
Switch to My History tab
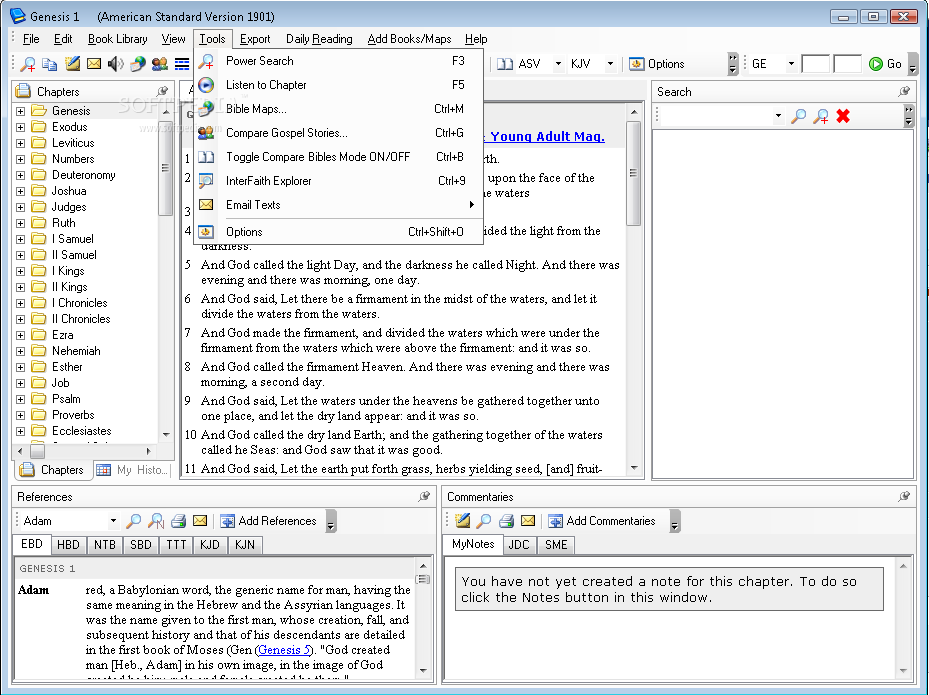tap(134, 470)
